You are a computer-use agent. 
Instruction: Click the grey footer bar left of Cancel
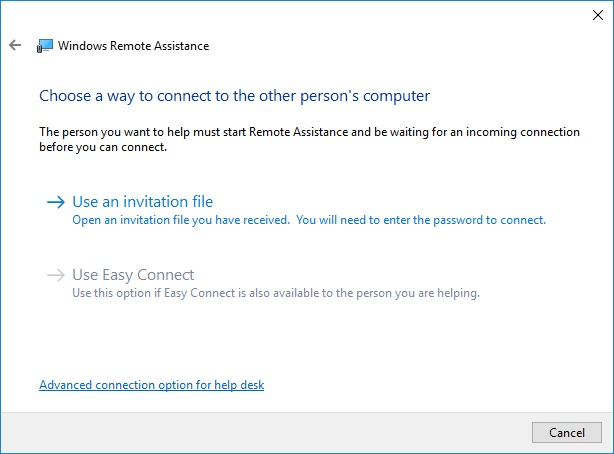(x=266, y=432)
